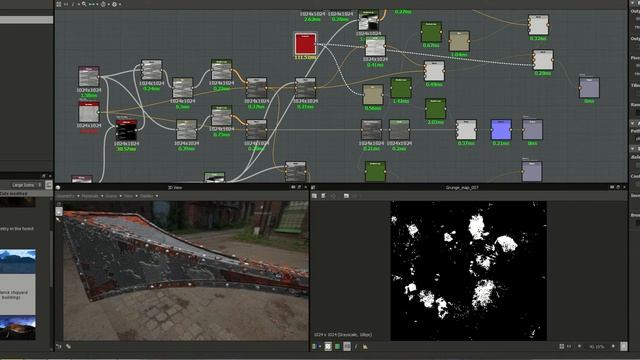640x360 pixels.
Task: Click the fit-to-view grid icon in 2D view
Action: 562,347
